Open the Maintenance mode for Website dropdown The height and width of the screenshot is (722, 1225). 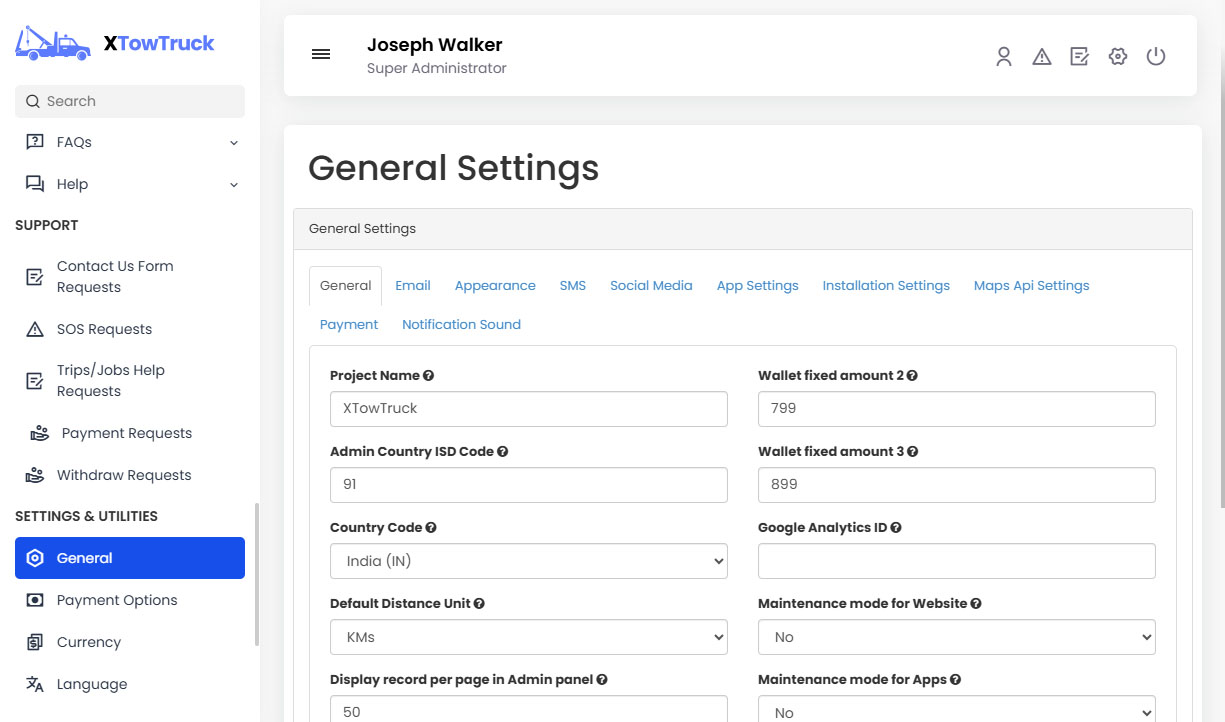click(x=956, y=637)
